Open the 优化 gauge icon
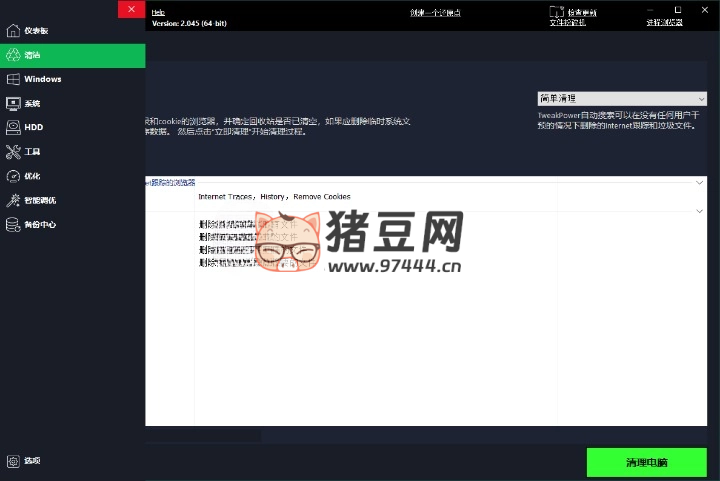Image resolution: width=720 pixels, height=481 pixels. (x=13, y=176)
